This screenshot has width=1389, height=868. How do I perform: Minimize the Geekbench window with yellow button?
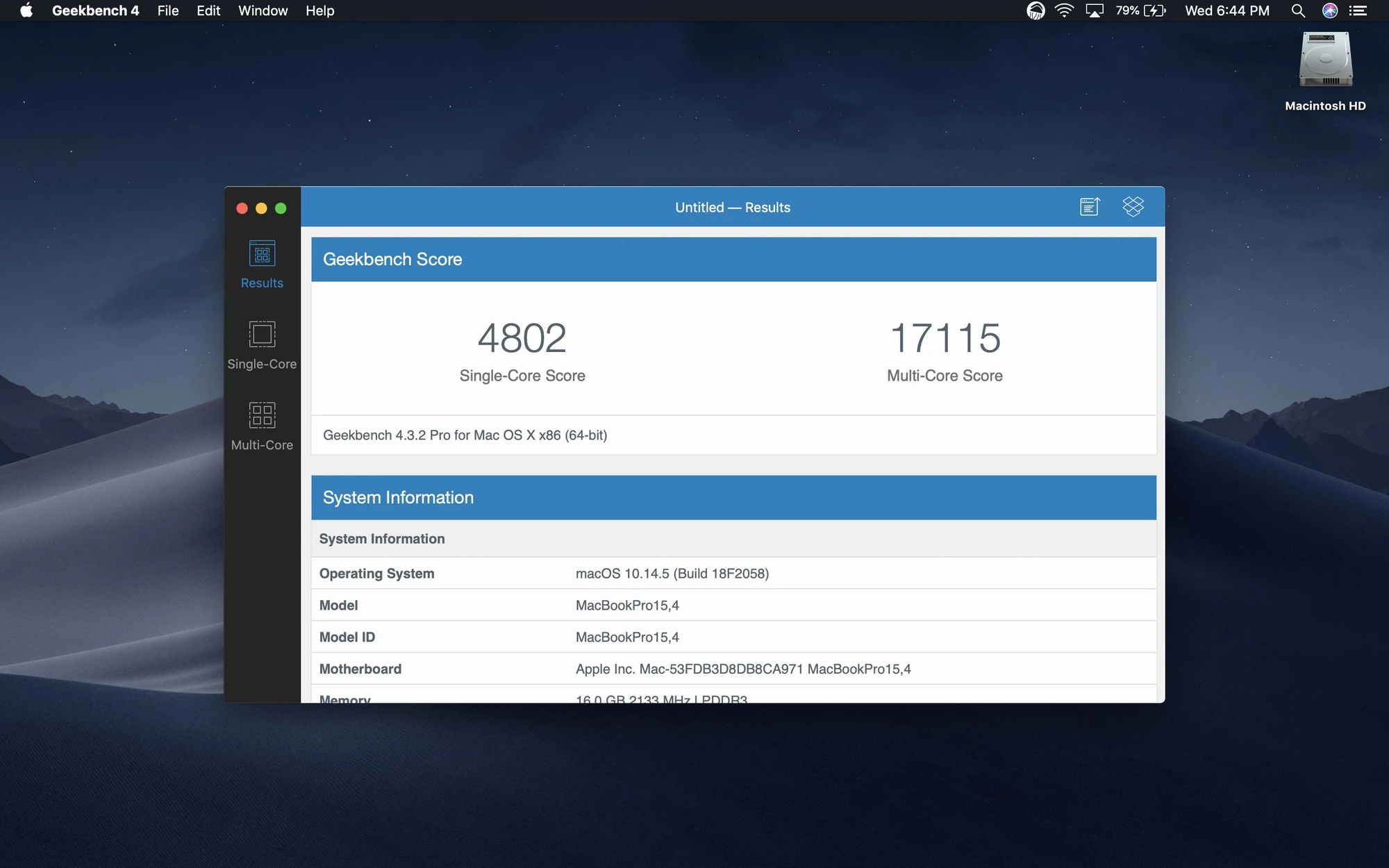click(x=261, y=208)
